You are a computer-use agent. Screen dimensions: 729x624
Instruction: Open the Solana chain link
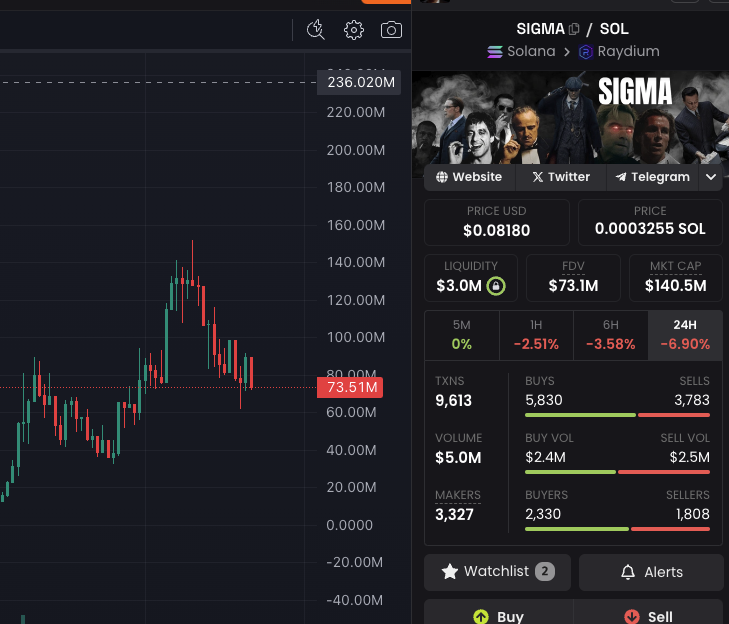click(521, 51)
